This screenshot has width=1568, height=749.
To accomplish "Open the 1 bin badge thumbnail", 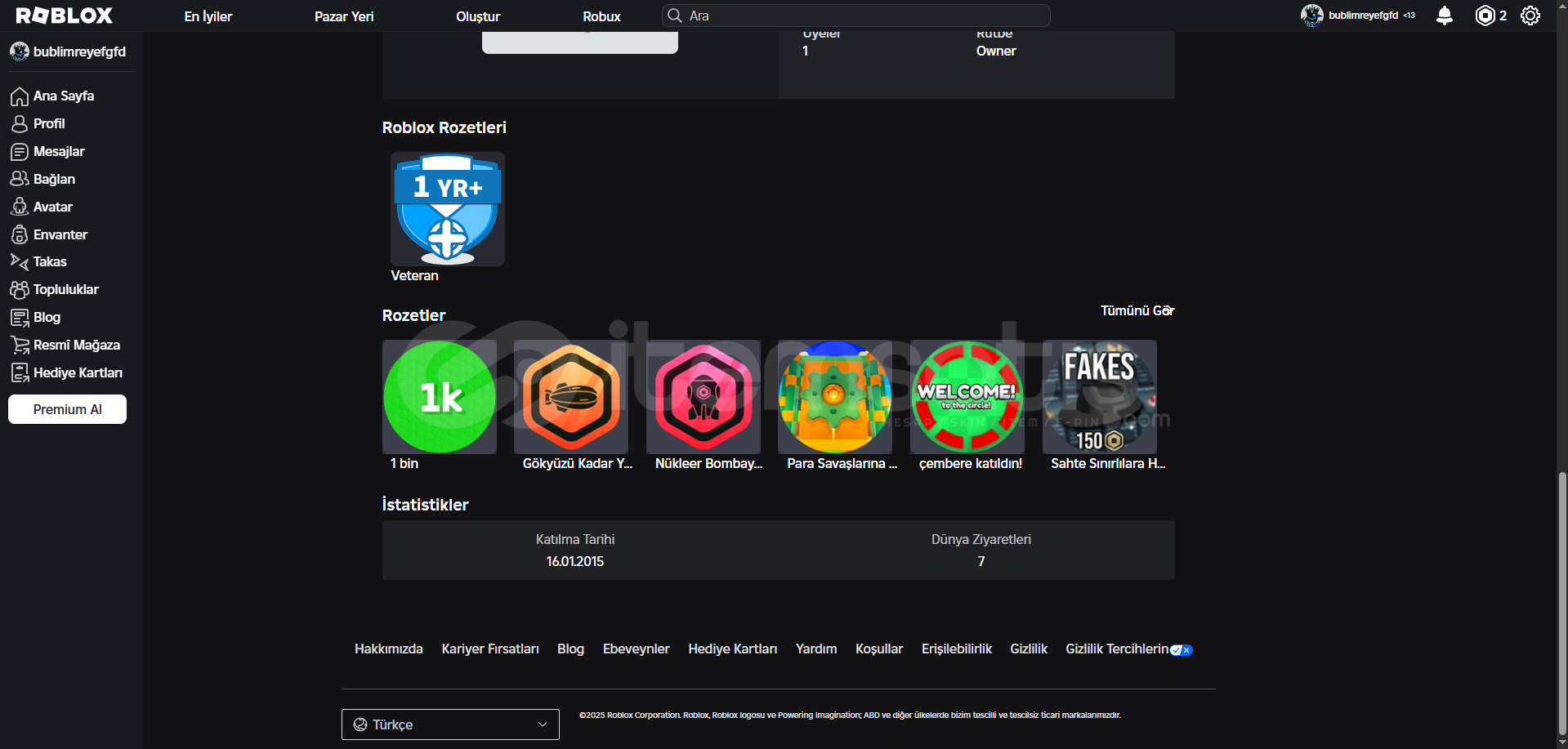I will (x=440, y=397).
